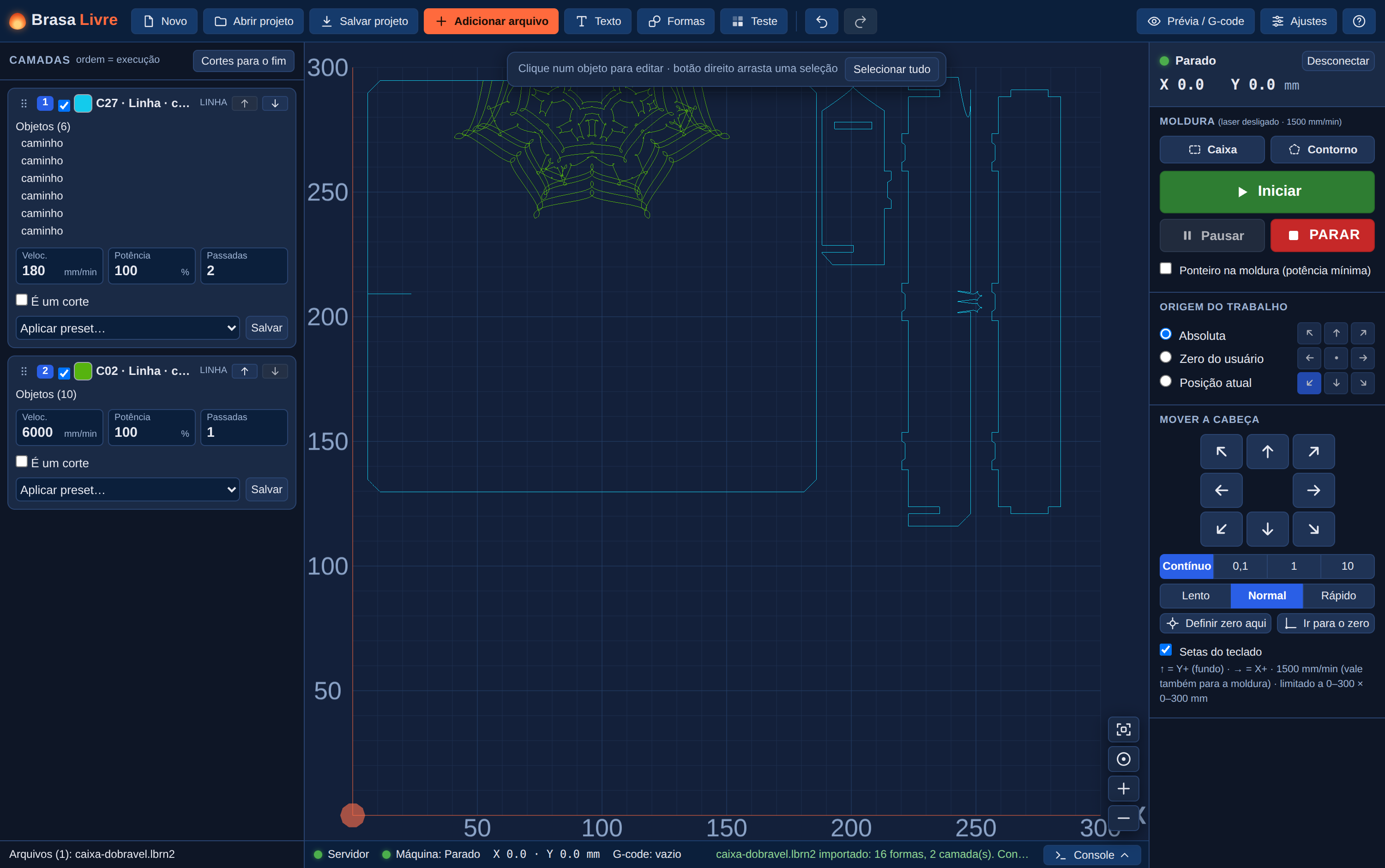Click the Veloc. field showing 180
Screen dimensions: 1385x868
point(59,266)
